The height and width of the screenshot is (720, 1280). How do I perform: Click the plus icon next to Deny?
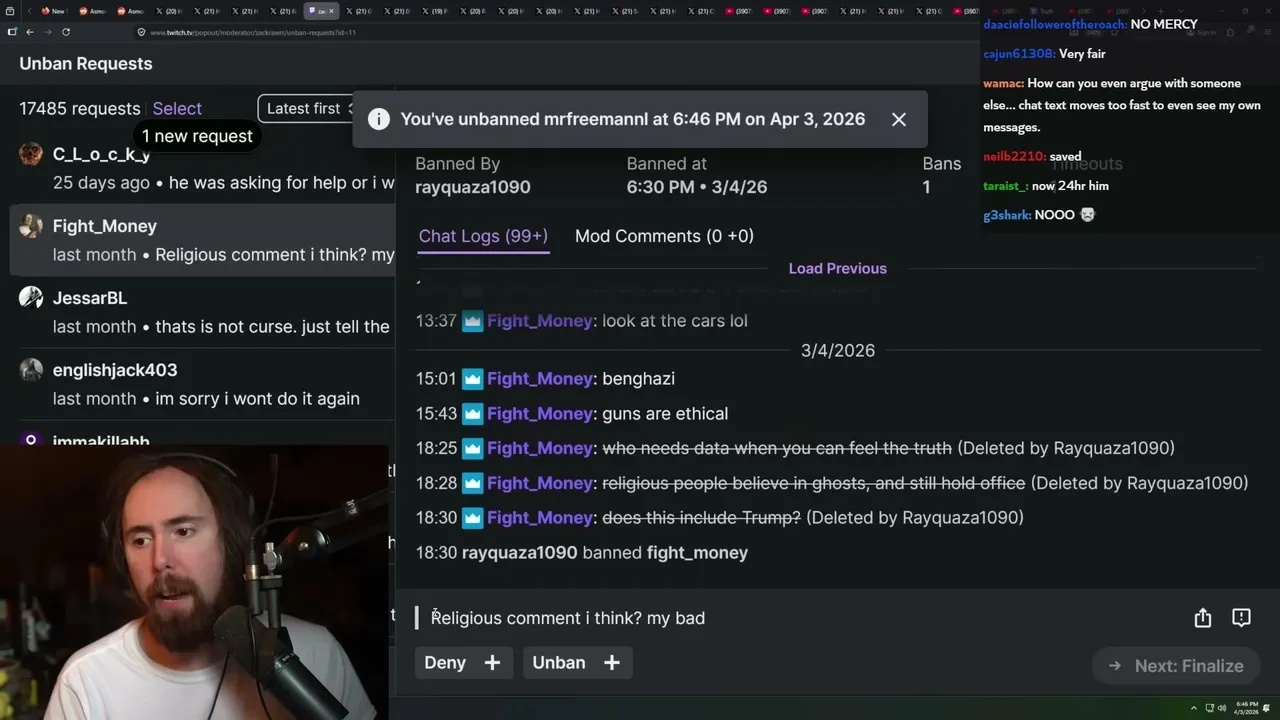pyautogui.click(x=492, y=662)
